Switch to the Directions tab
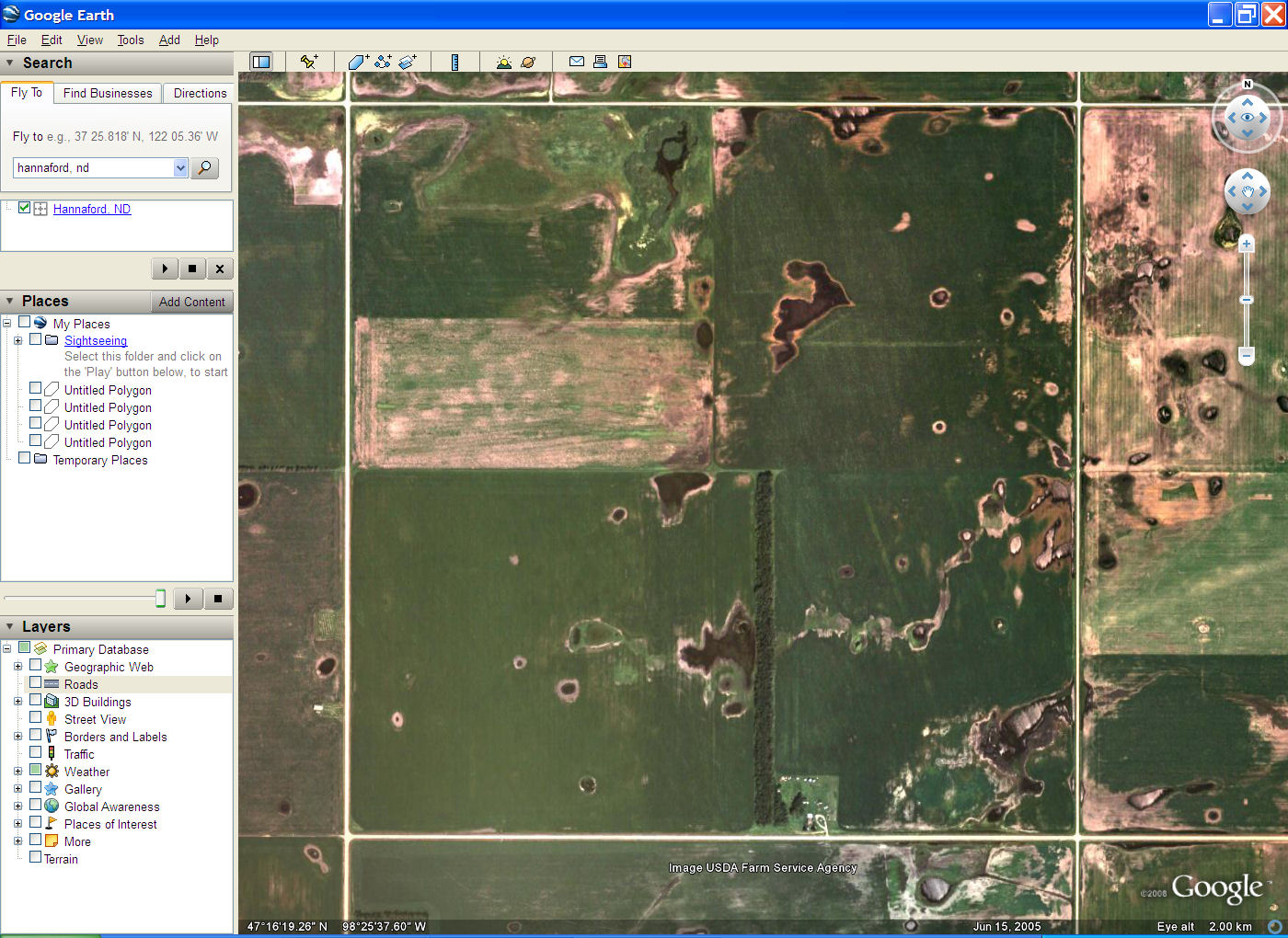Viewport: 1288px width, 938px height. pyautogui.click(x=200, y=93)
